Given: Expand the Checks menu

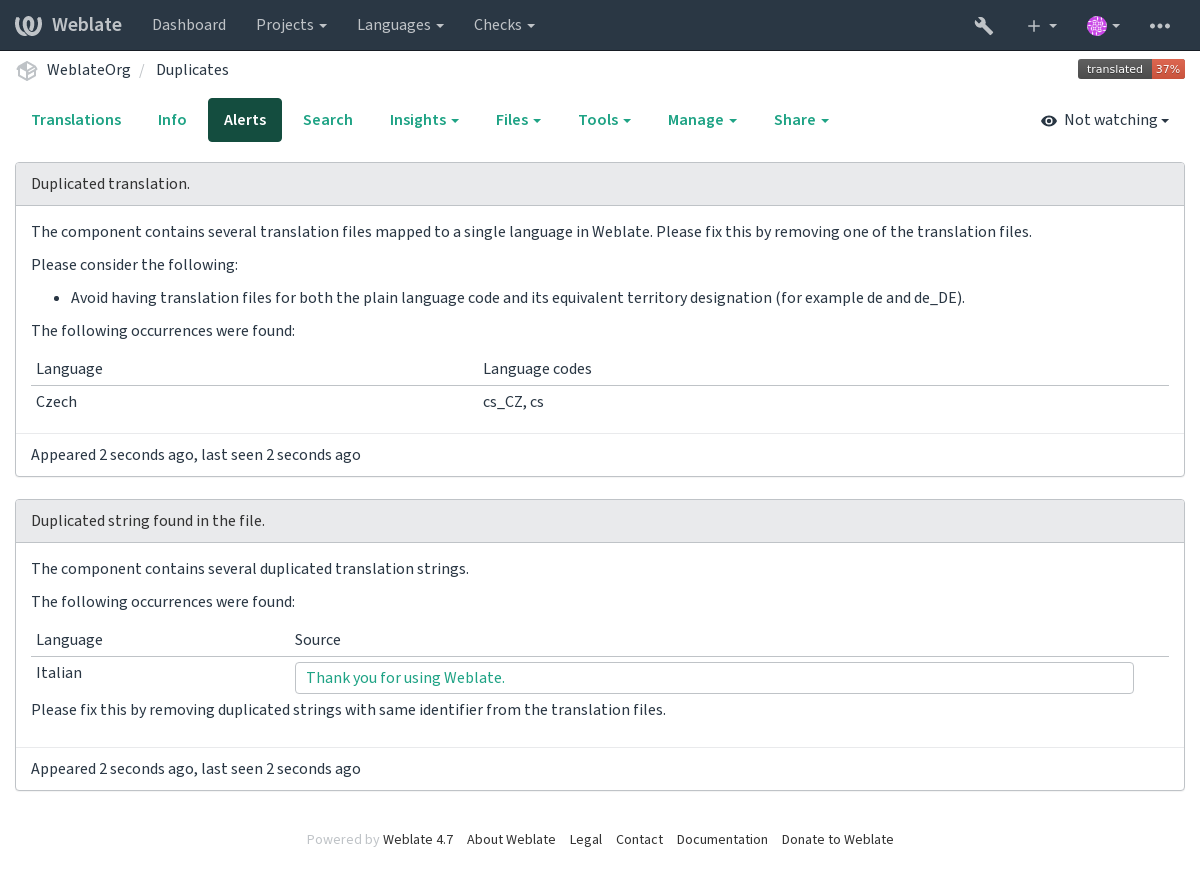Looking at the screenshot, I should [504, 25].
